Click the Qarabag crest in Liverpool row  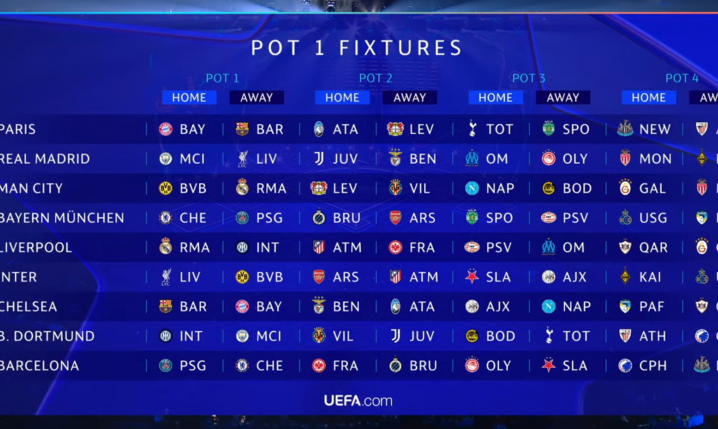point(625,247)
